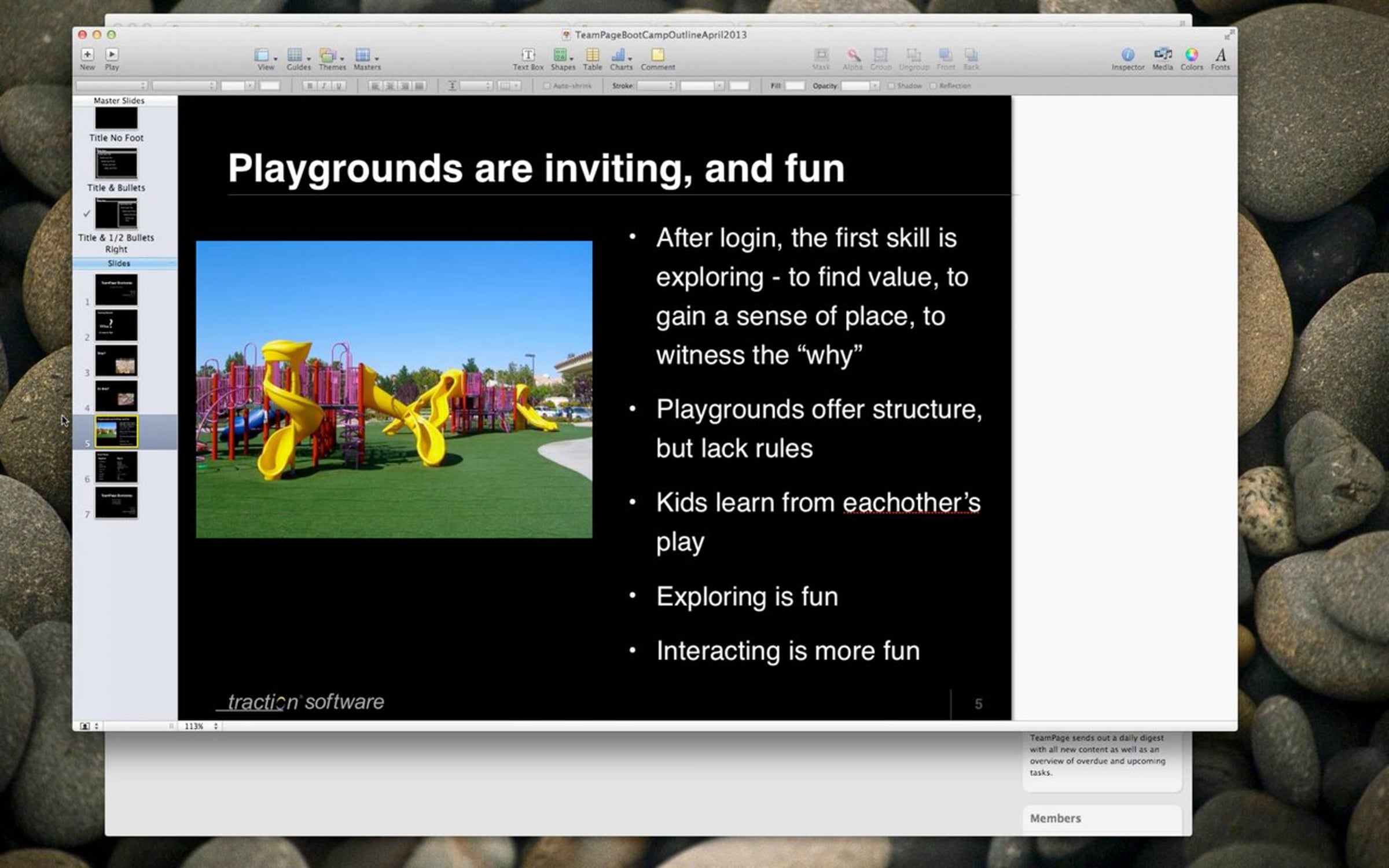This screenshot has width=1389, height=868.
Task: Start the slideshow with the Play icon
Action: (x=112, y=54)
